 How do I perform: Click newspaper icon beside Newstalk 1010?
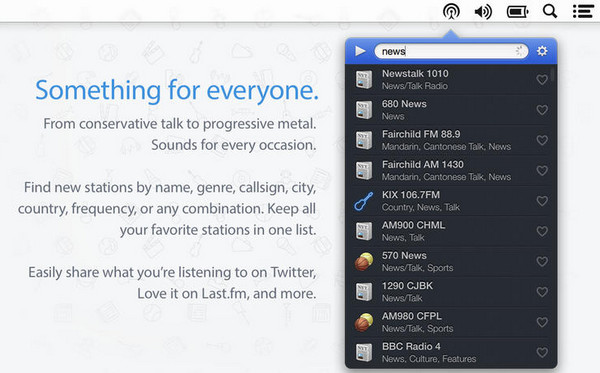pos(364,80)
